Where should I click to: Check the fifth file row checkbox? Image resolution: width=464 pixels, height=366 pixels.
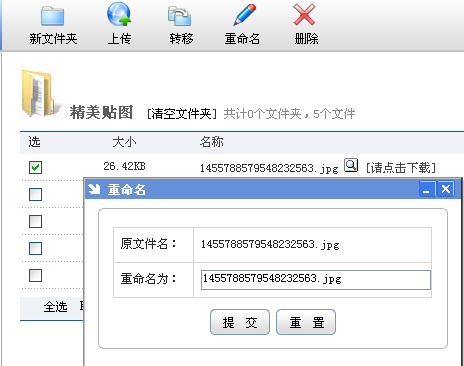click(x=35, y=275)
